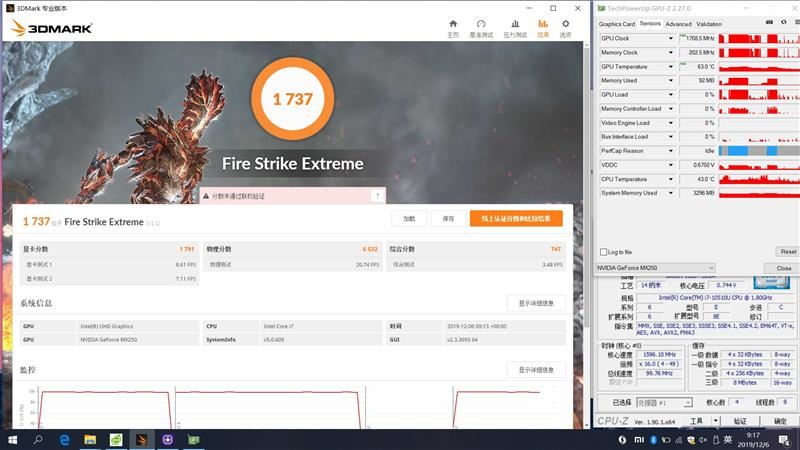800x450 pixels.
Task: Click the CPU-Z validate (验证) button
Action: 740,421
